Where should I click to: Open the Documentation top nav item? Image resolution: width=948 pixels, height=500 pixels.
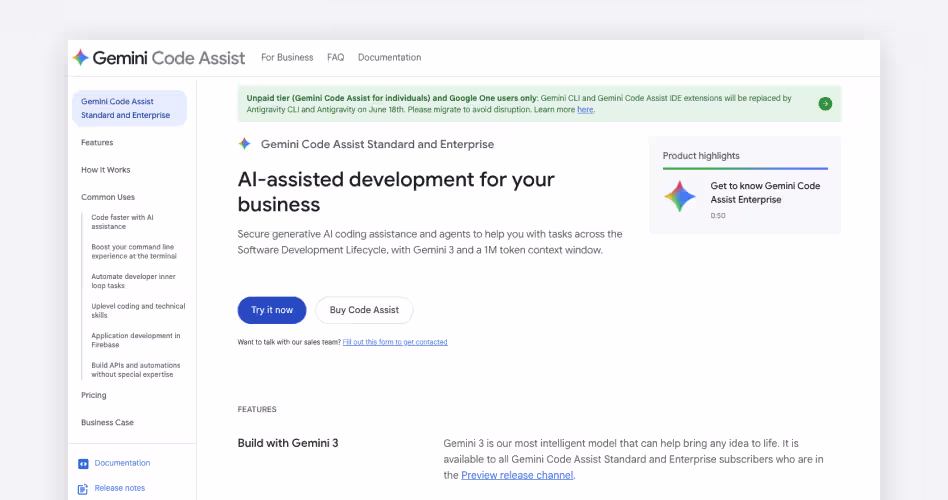pos(389,57)
